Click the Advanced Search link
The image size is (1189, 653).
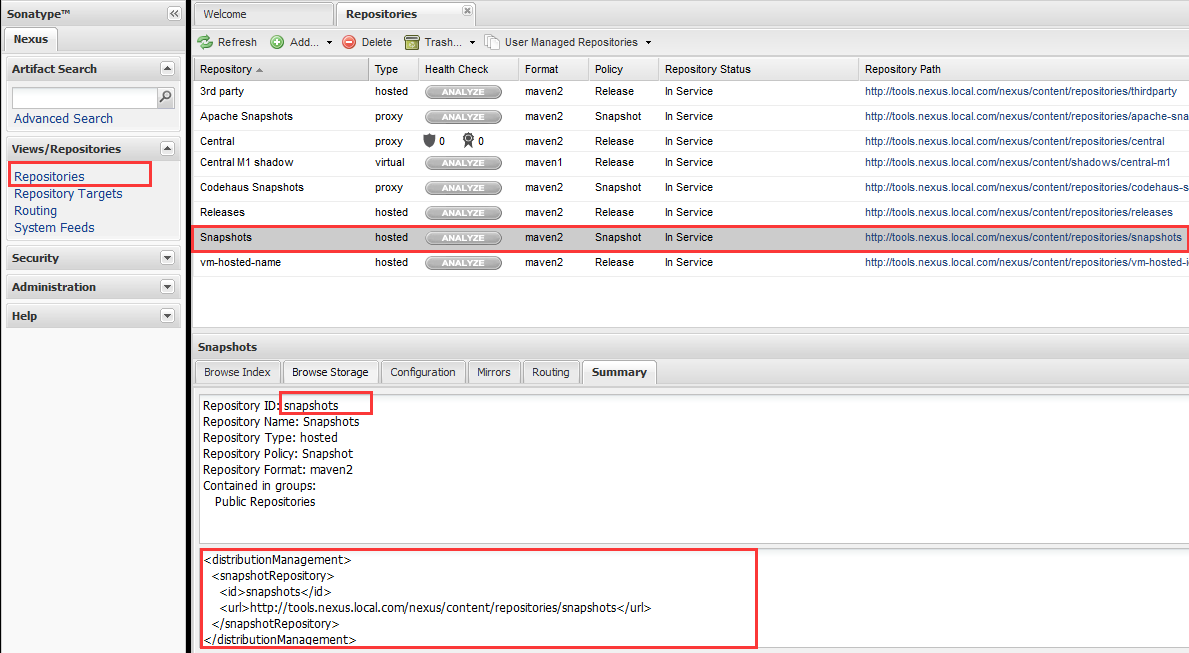coord(64,118)
